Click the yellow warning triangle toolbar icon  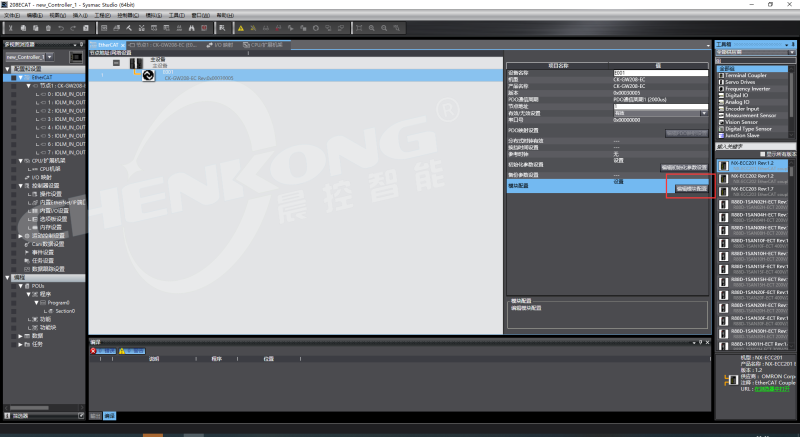point(241,28)
